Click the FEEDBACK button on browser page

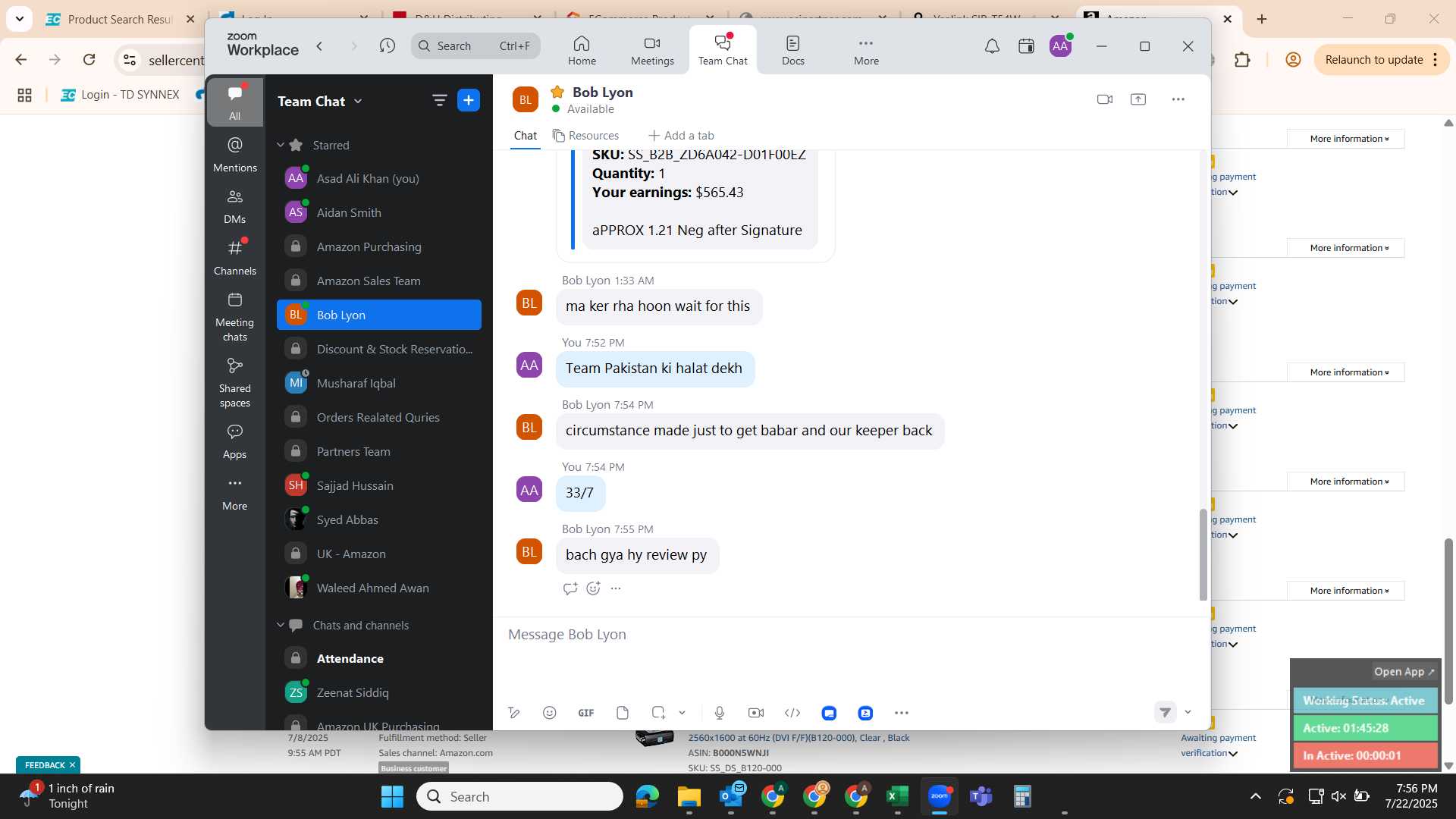[49, 765]
